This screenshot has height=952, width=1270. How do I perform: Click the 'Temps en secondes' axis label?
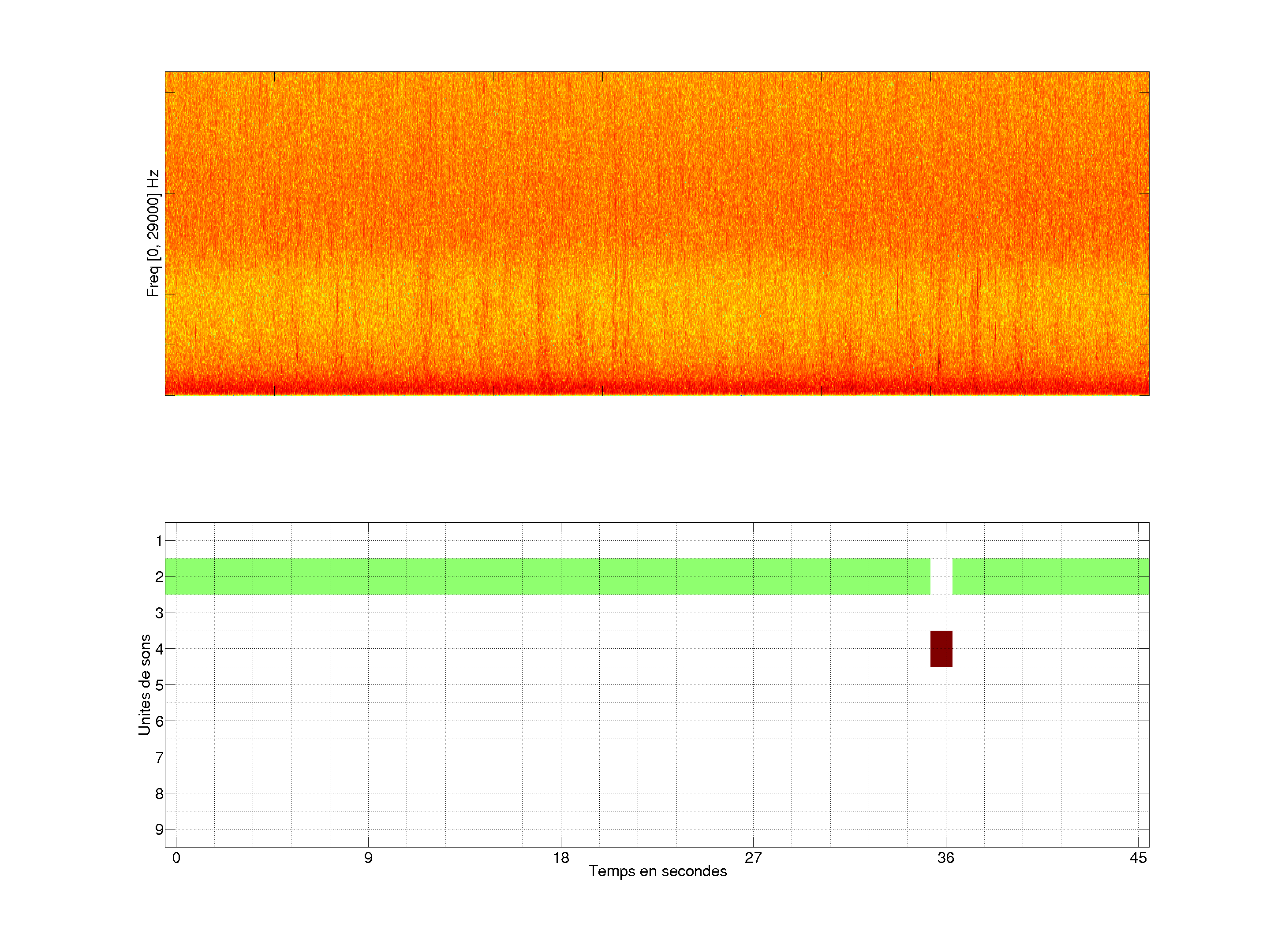pyautogui.click(x=657, y=872)
